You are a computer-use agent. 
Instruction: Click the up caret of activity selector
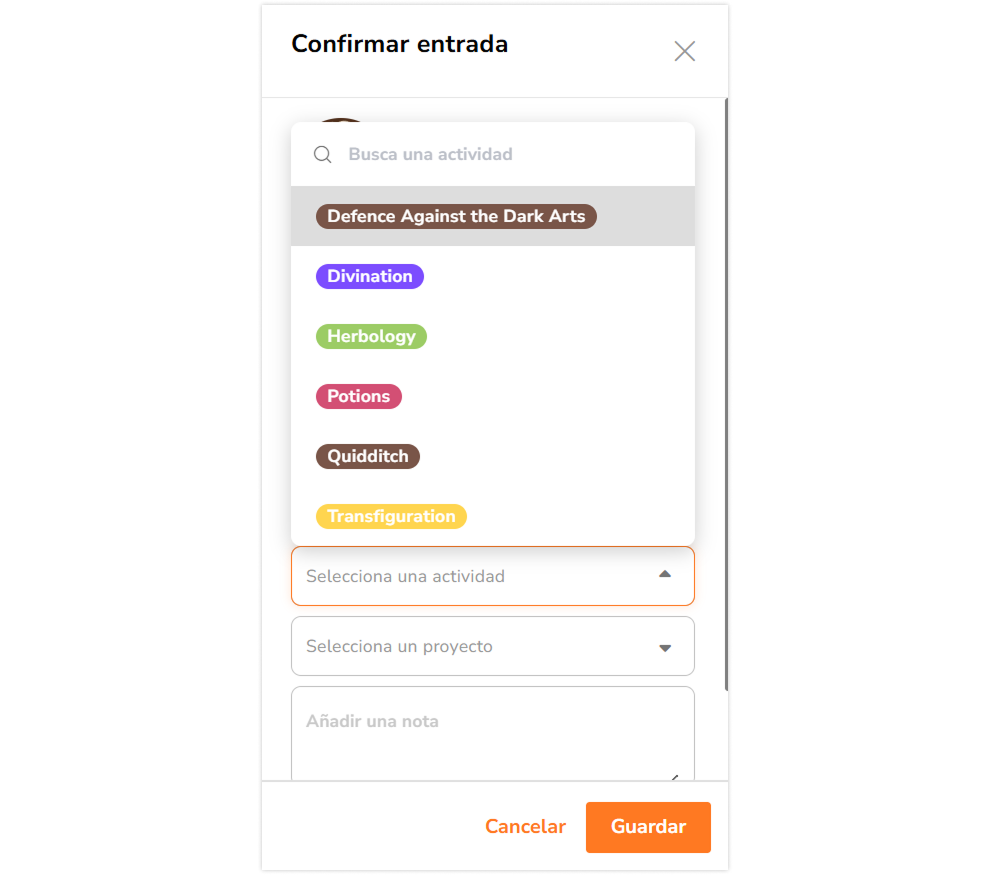pyautogui.click(x=665, y=575)
